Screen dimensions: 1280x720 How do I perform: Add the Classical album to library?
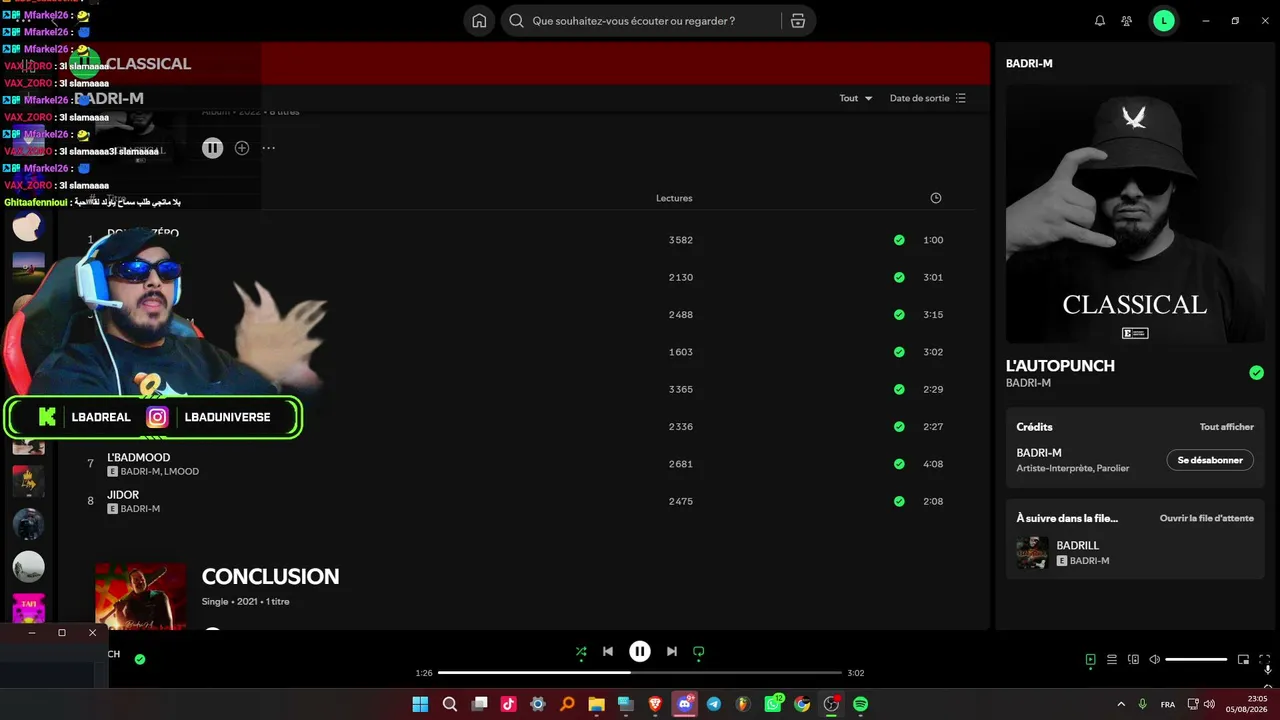(242, 148)
